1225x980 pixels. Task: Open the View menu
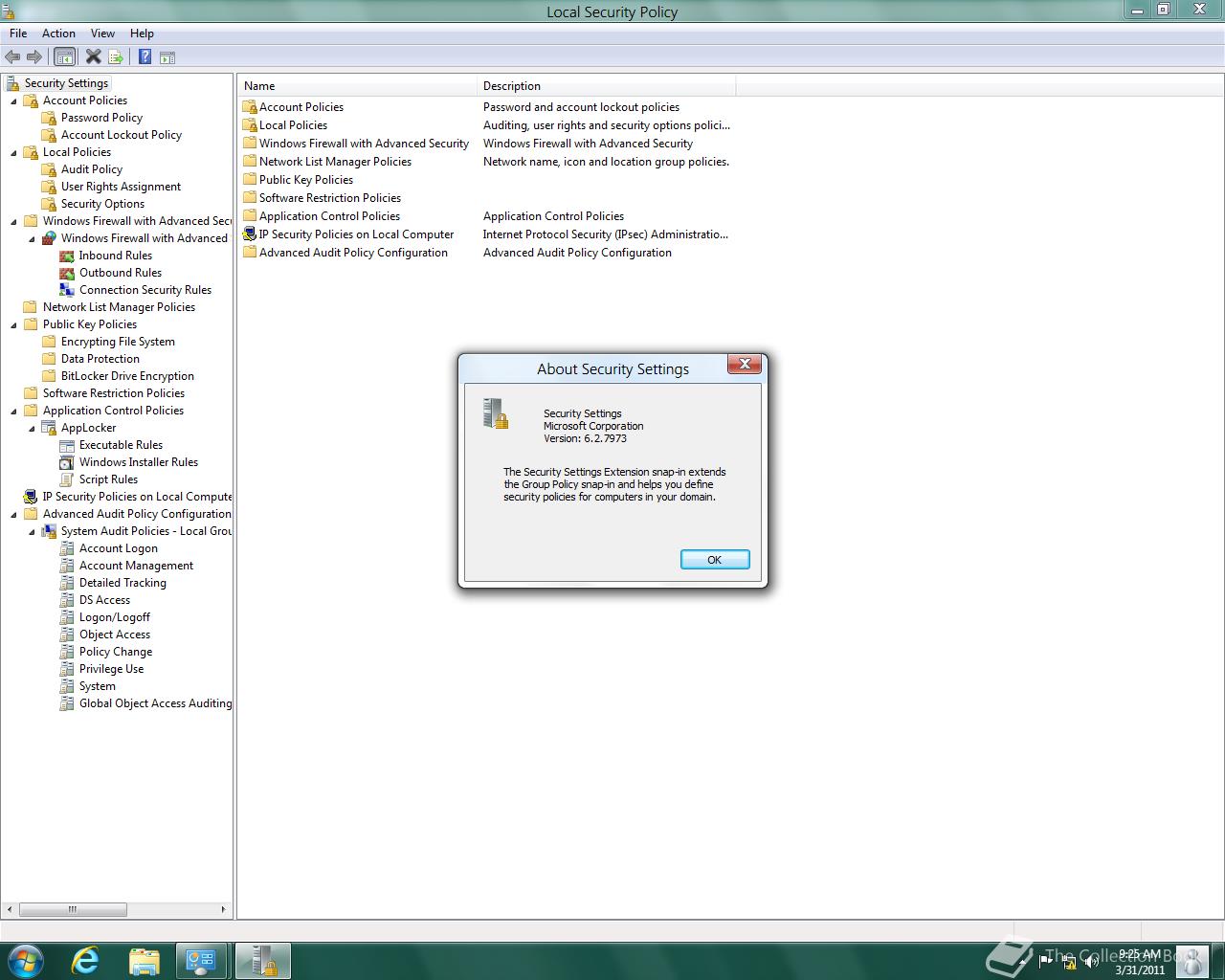103,33
